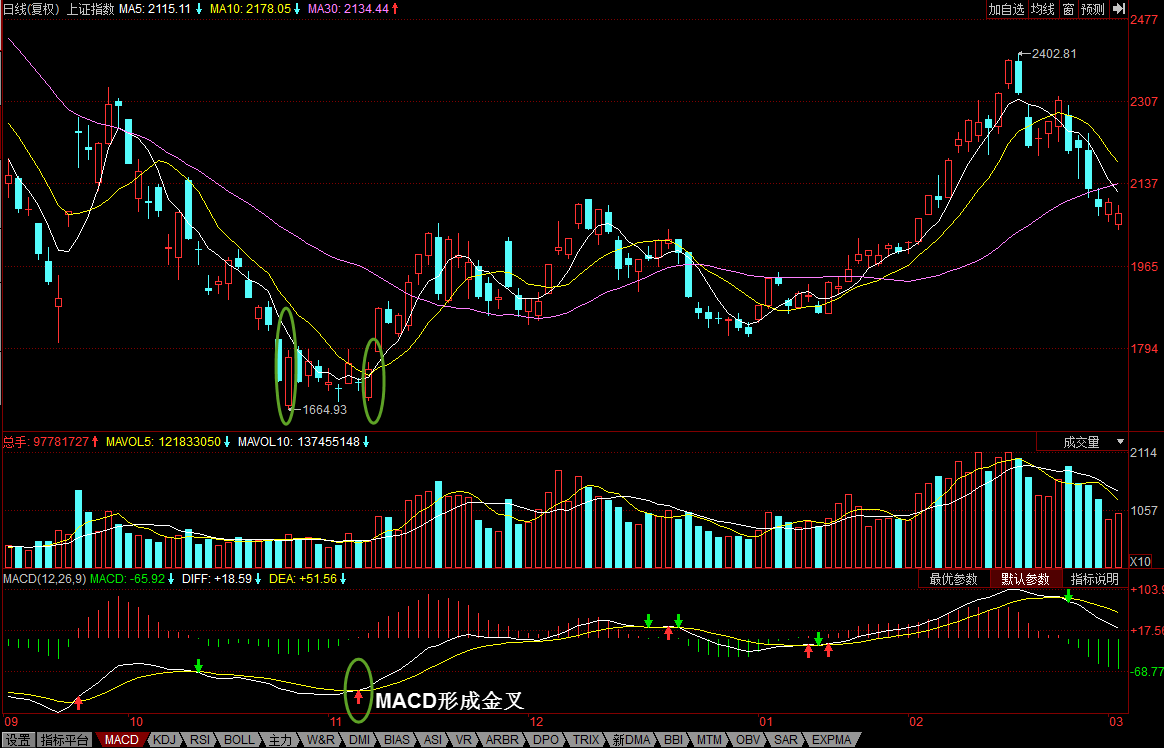The width and height of the screenshot is (1164, 748).
Task: Open the ASI tab
Action: 434,740
